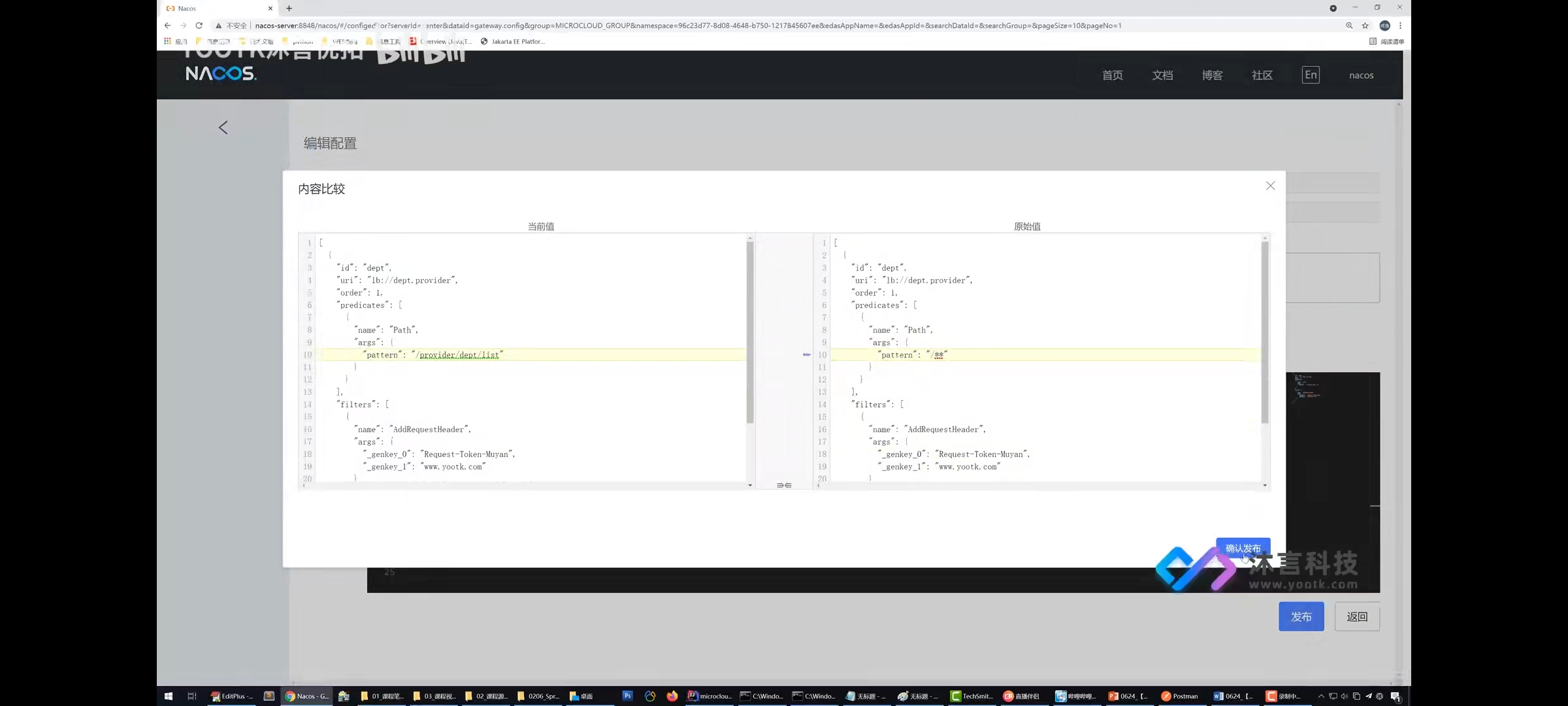Image resolution: width=1568 pixels, height=706 pixels.
Task: Click the 不安全 security warning icon
Action: click(219, 25)
